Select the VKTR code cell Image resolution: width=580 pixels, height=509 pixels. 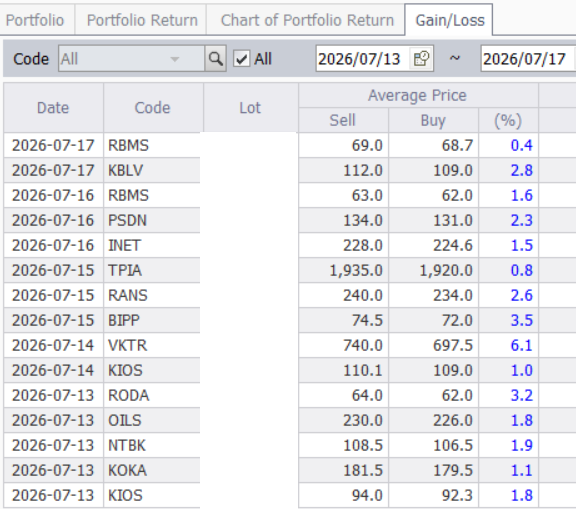coord(152,345)
